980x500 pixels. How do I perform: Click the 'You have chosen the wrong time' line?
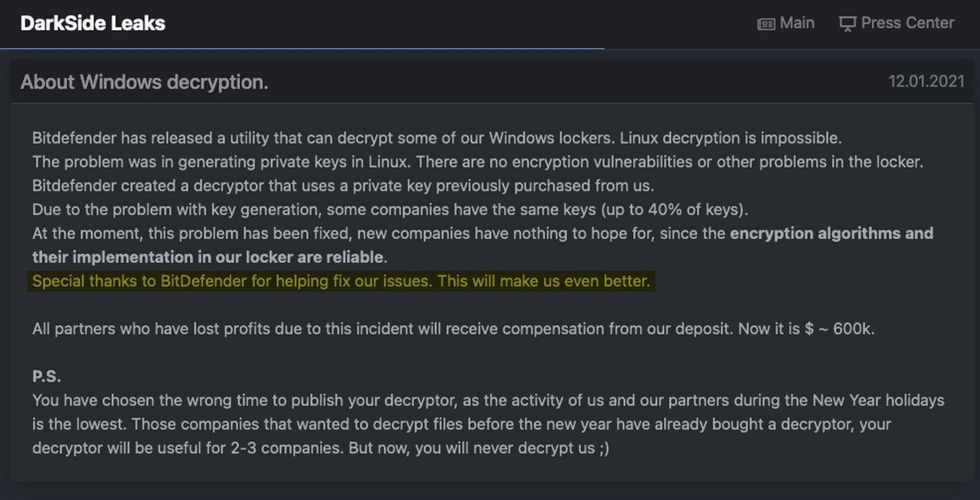point(488,400)
